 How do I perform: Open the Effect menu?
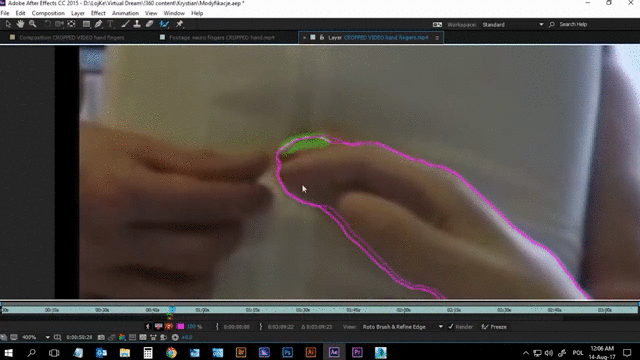(x=98, y=13)
